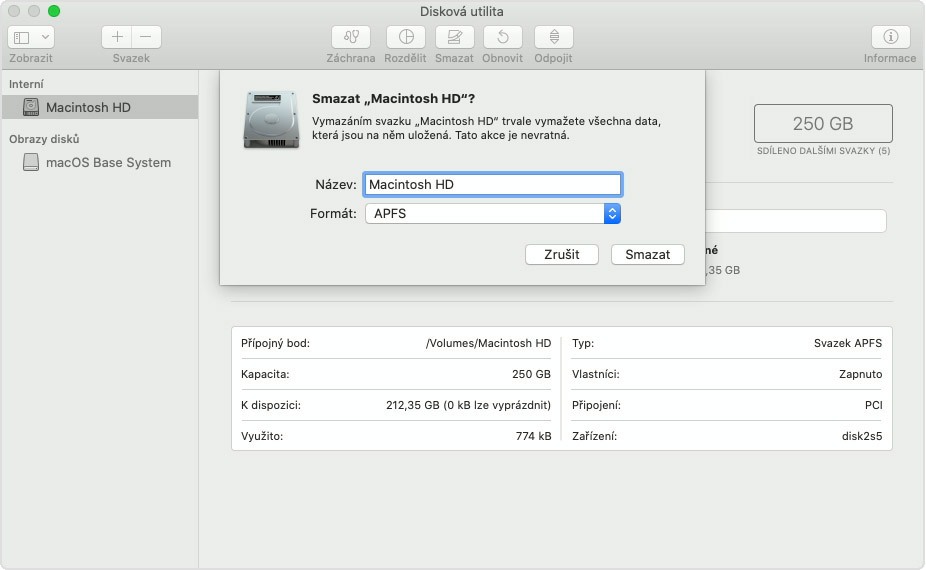Click the Záchrana (First Aid) toolbar icon

click(x=350, y=37)
